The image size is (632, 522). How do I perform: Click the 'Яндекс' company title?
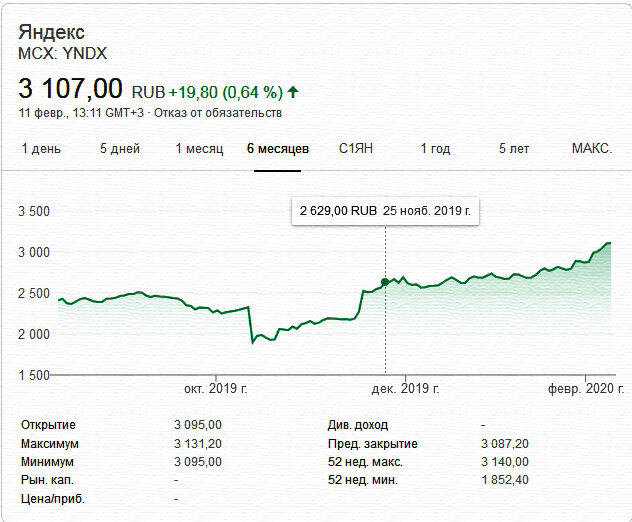pos(51,32)
